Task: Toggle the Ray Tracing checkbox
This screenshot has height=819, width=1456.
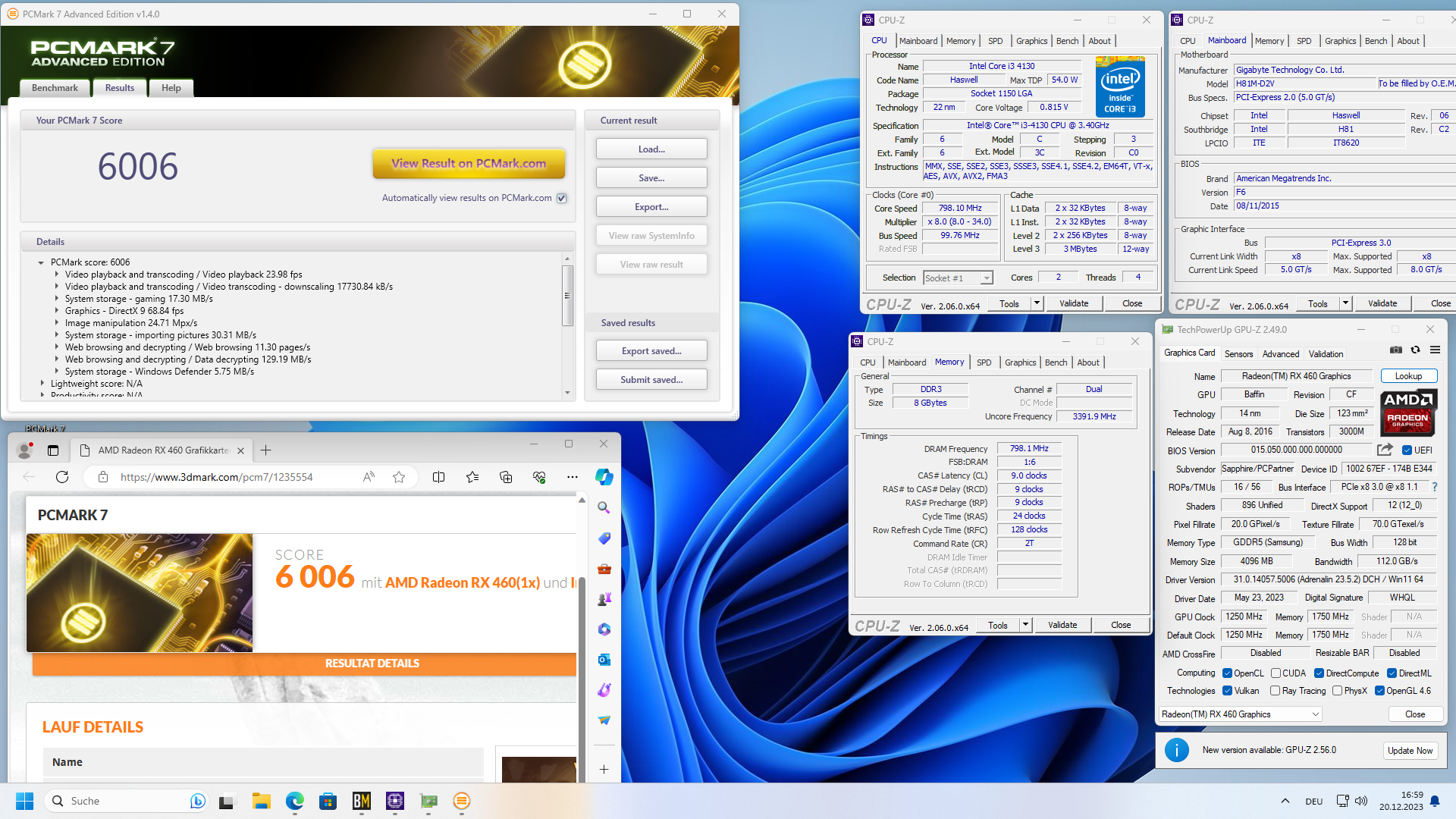Action: (1276, 690)
